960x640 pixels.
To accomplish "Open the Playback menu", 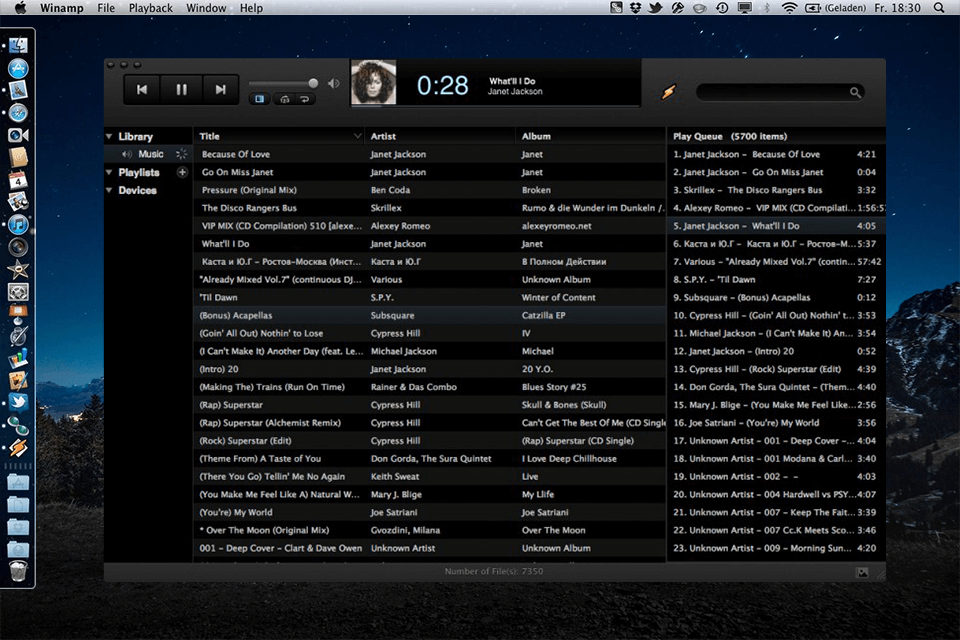I will coord(151,8).
